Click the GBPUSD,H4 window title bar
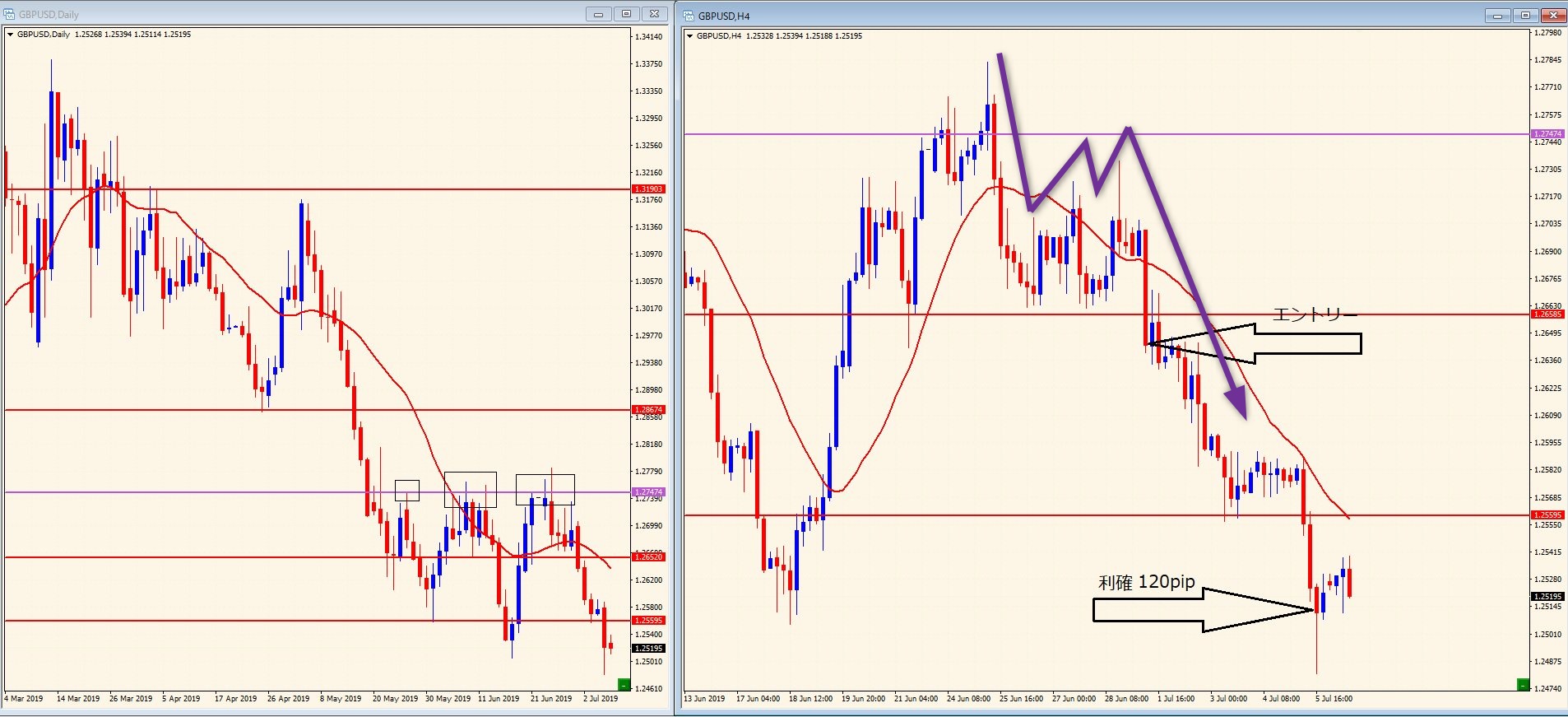 click(x=1069, y=16)
